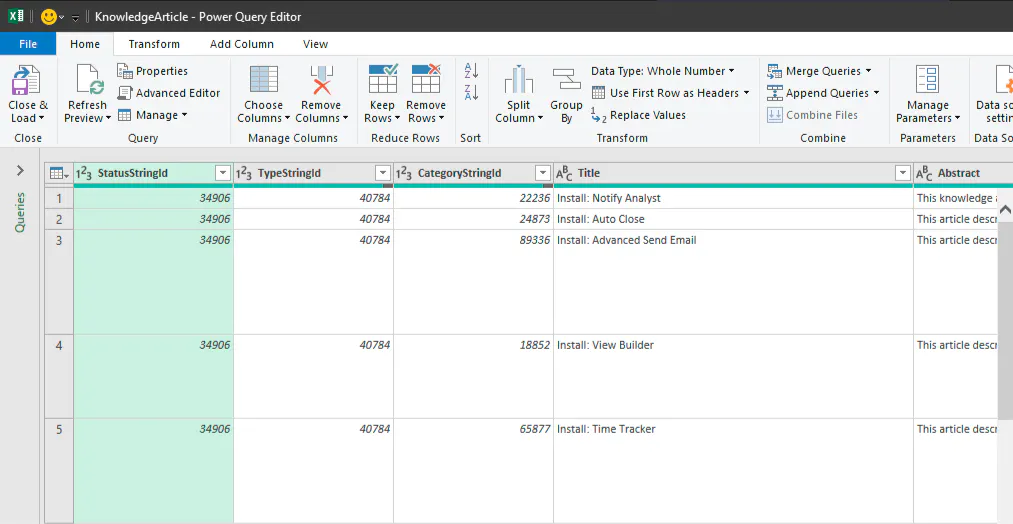Screen dimensions: 1013x524
Task: Expand the Data Type: Whole Number dropdown
Action: pyautogui.click(x=731, y=71)
